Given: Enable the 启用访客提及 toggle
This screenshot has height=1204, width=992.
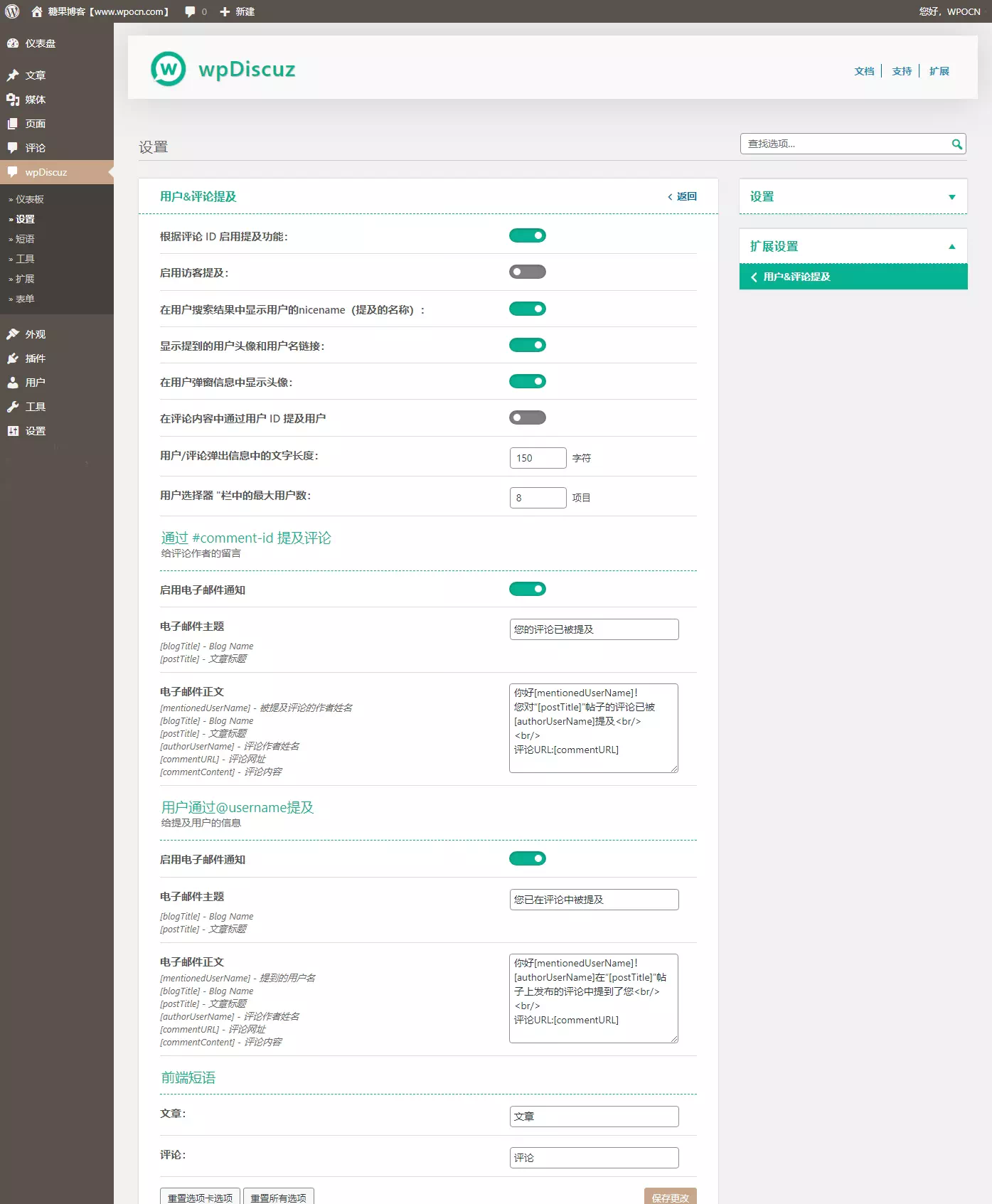Looking at the screenshot, I should click(x=528, y=272).
